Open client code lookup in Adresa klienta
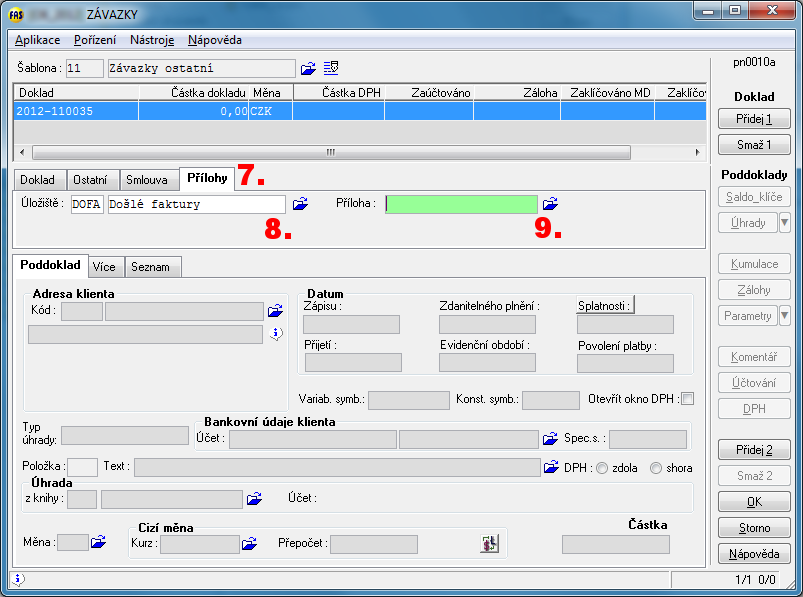 pos(275,311)
